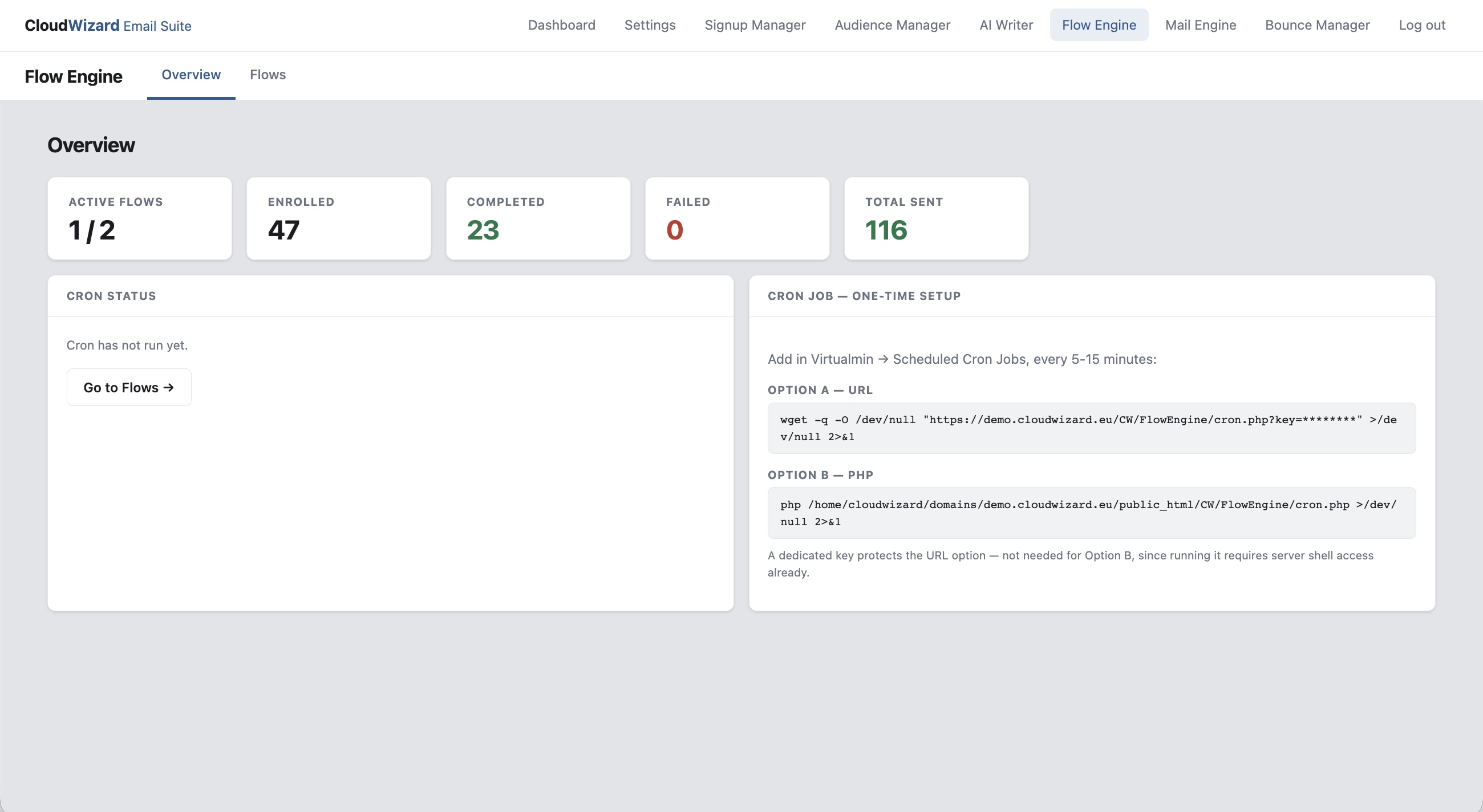This screenshot has width=1483, height=812.
Task: Open AI Writer from top navigation
Action: click(x=1006, y=25)
